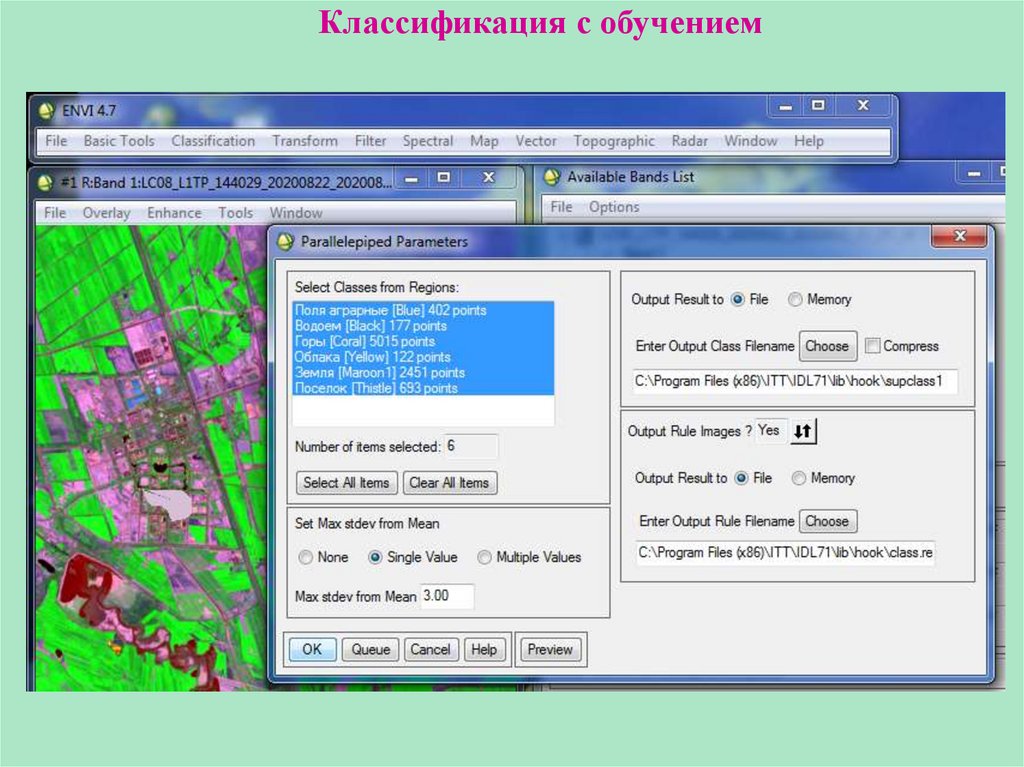This screenshot has height=767, width=1024.
Task: Minimize the #1 R:Band display window
Action: click(x=411, y=178)
